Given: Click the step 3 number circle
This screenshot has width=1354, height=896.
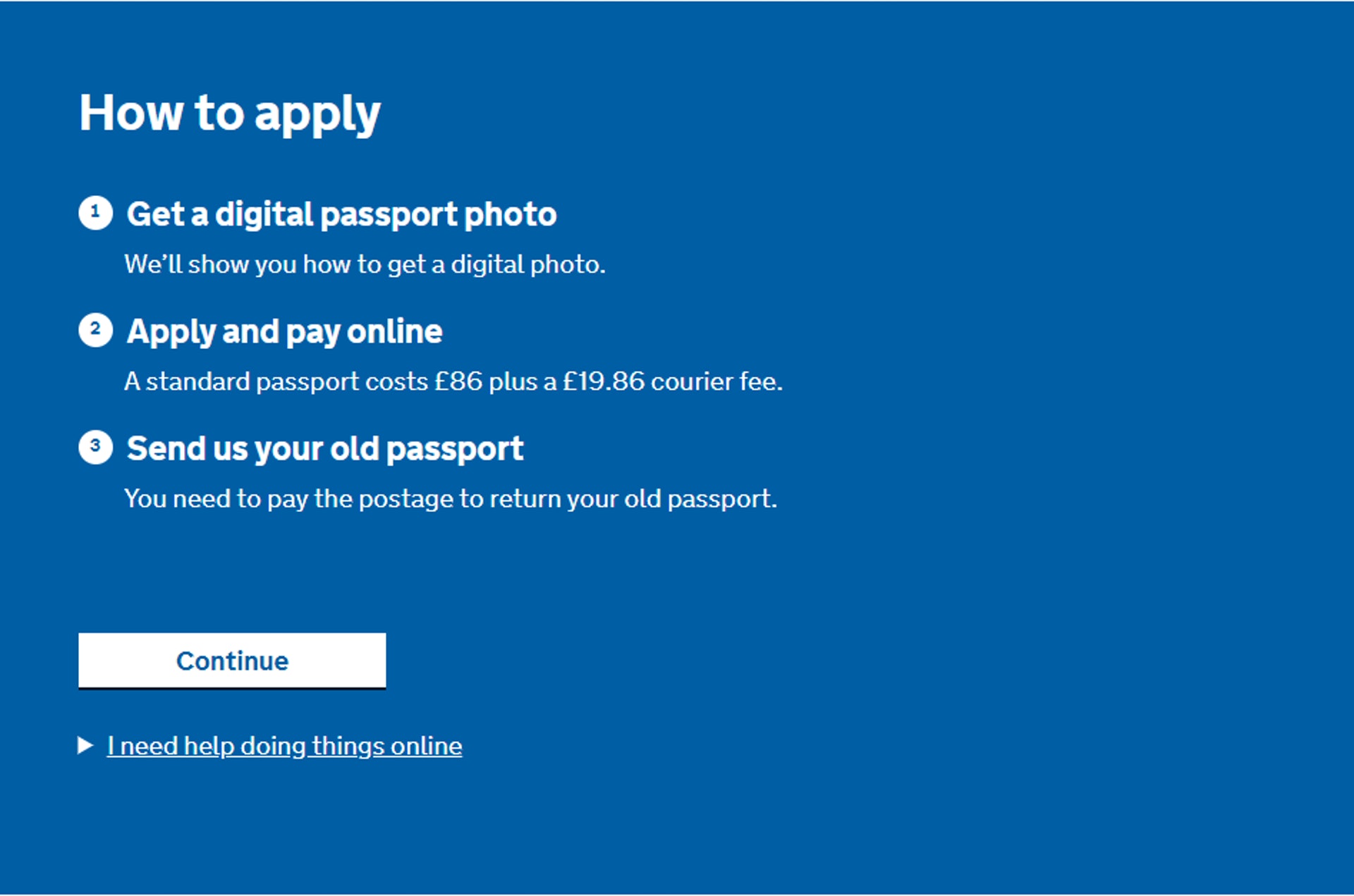Looking at the screenshot, I should pos(95,447).
